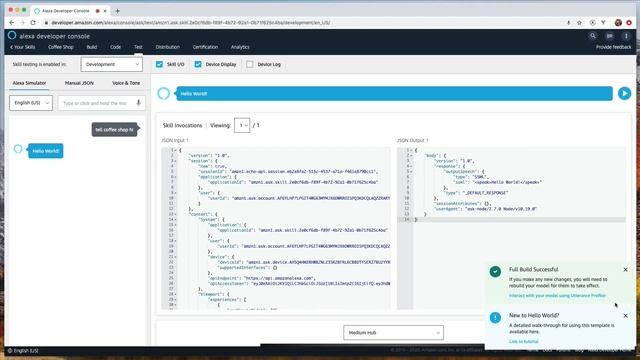Click the Coffee Shop skill name
The height and width of the screenshot is (360, 640).
61,47
